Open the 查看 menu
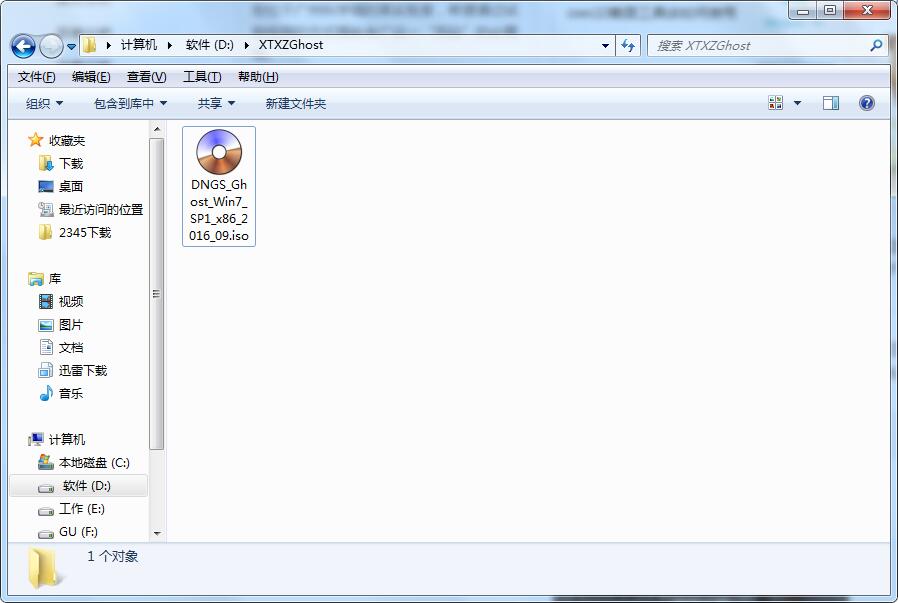 coord(145,76)
